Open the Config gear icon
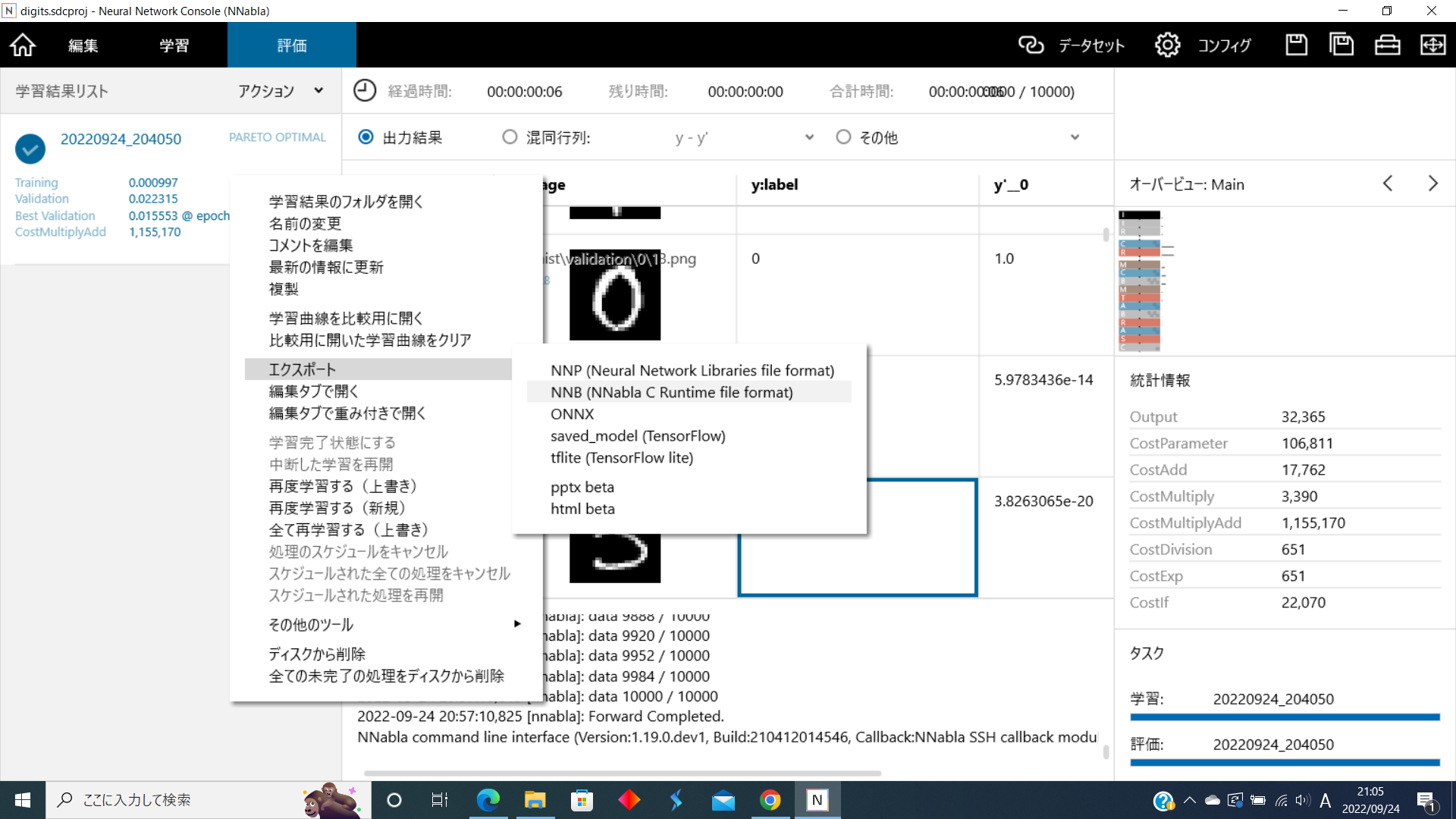The image size is (1456, 819). (x=1167, y=45)
